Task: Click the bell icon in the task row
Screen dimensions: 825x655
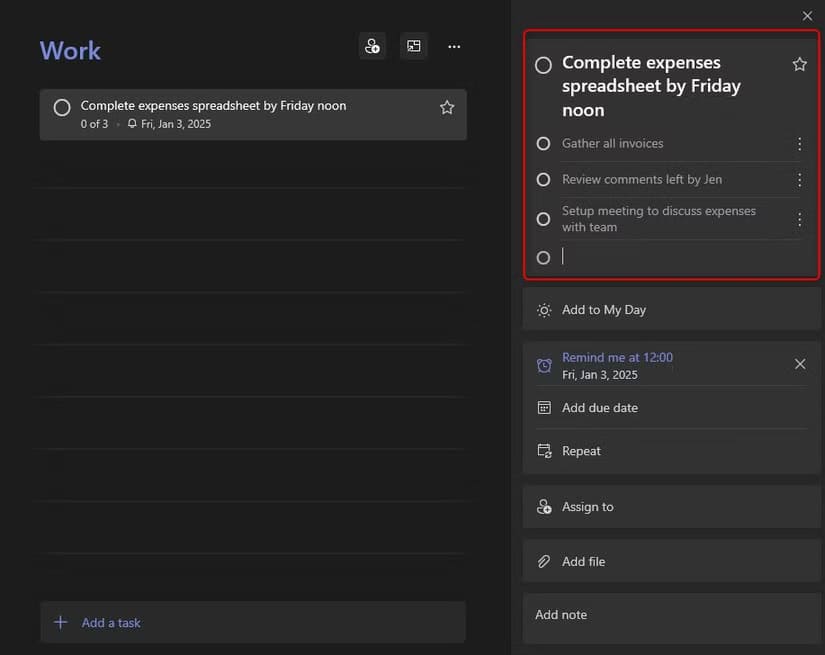Action: pos(132,124)
